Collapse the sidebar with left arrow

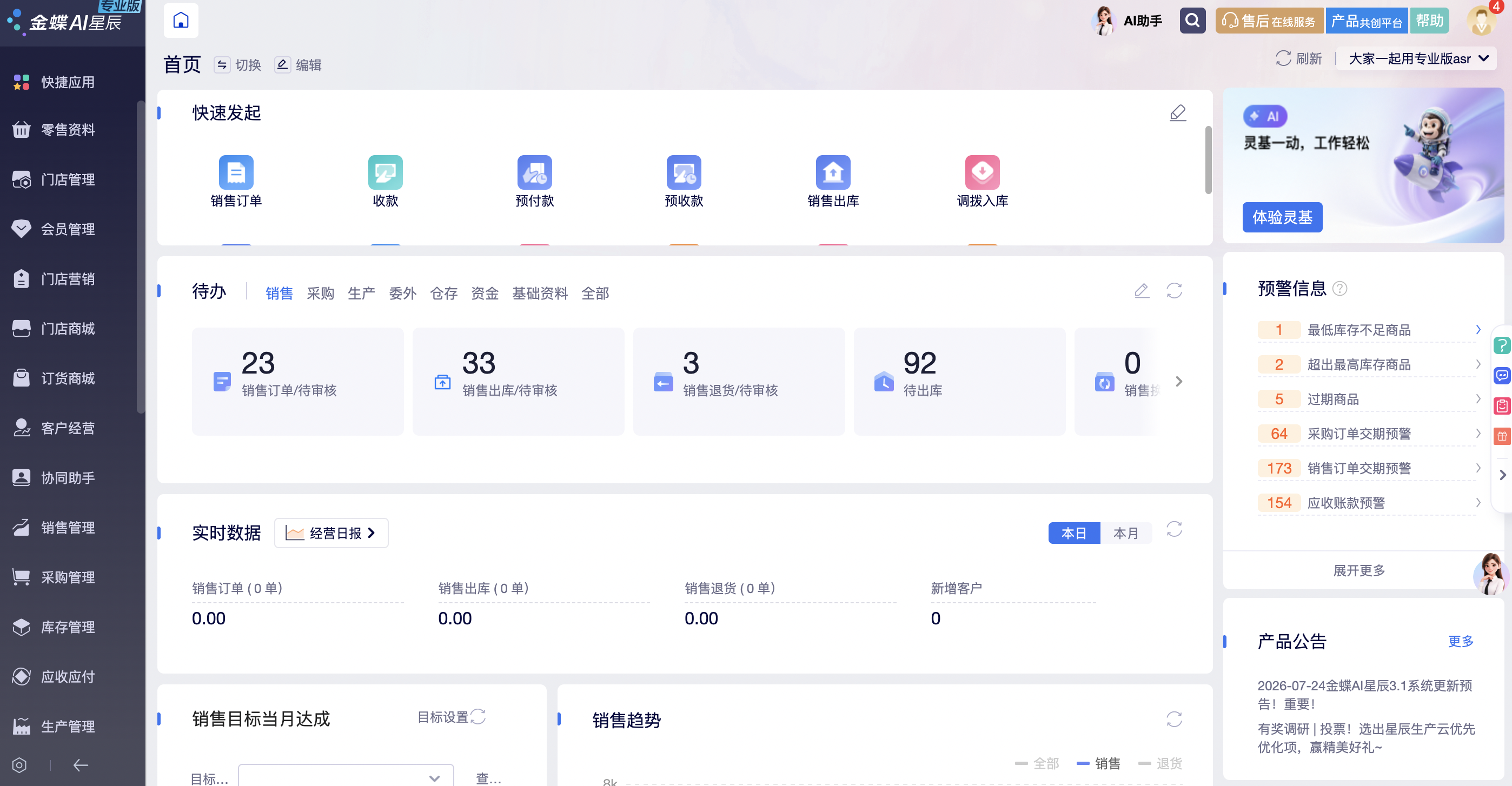tap(81, 765)
